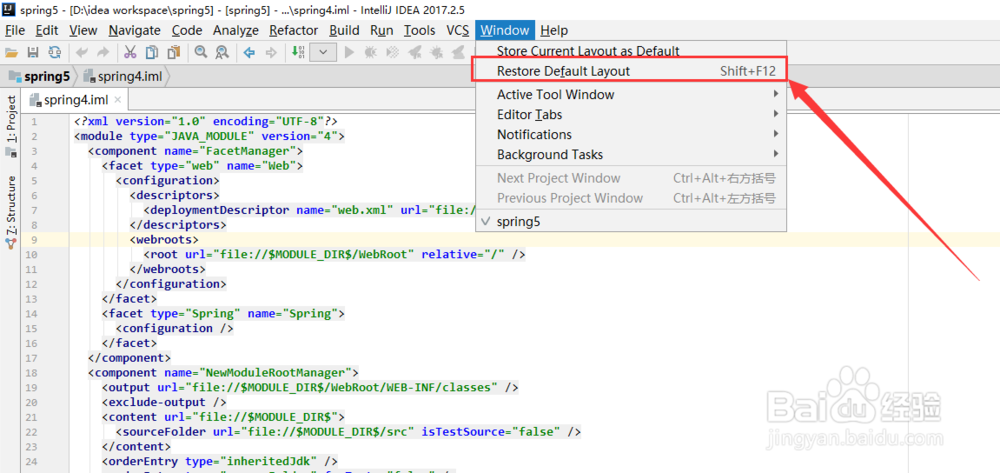This screenshot has width=1000, height=473.
Task: Click spring5 in the navigation breadcrumb
Action: 40,76
